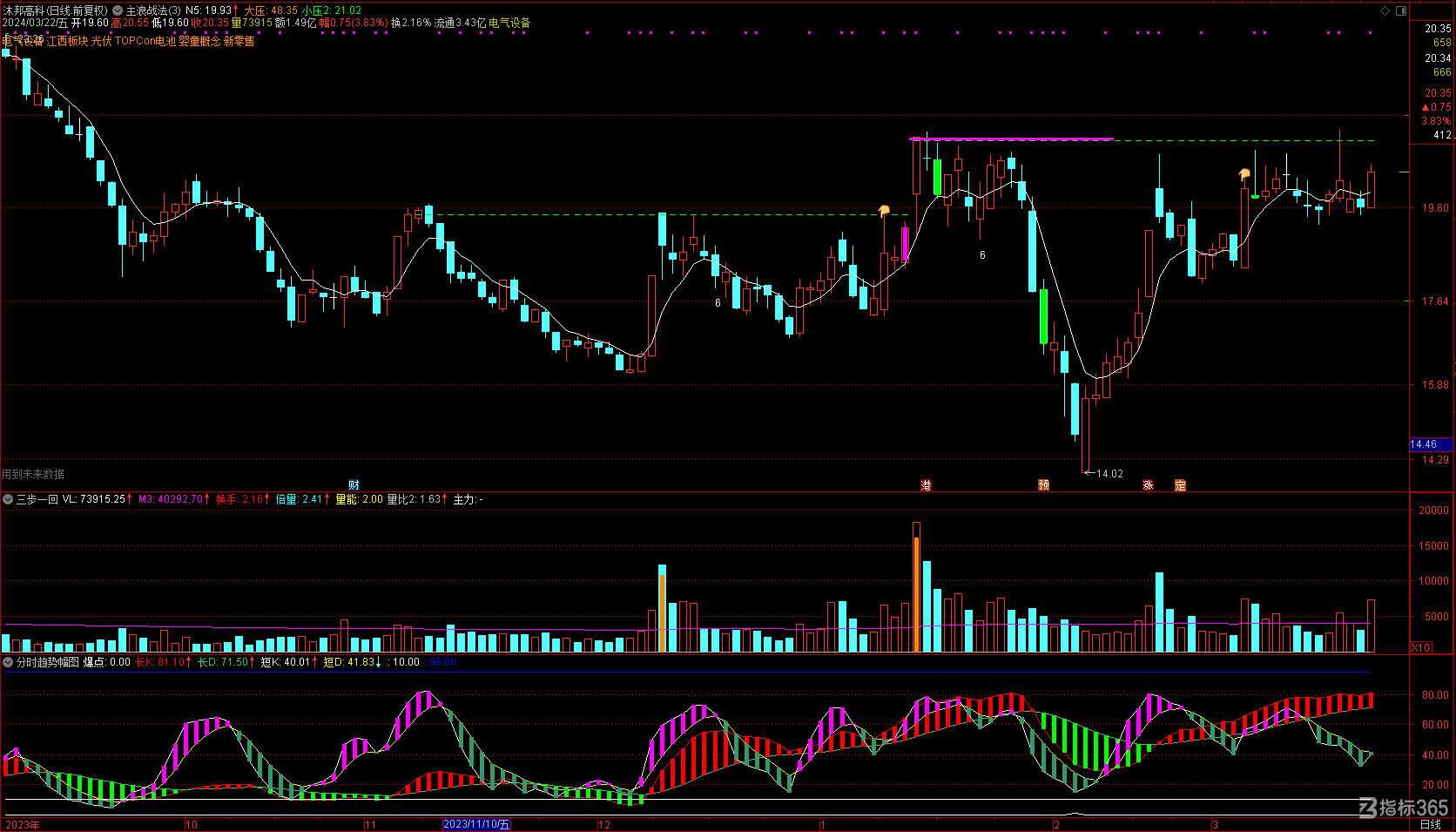
Task: Expand the 主浪战法 indicator dropdown arrow
Action: pyautogui.click(x=118, y=10)
